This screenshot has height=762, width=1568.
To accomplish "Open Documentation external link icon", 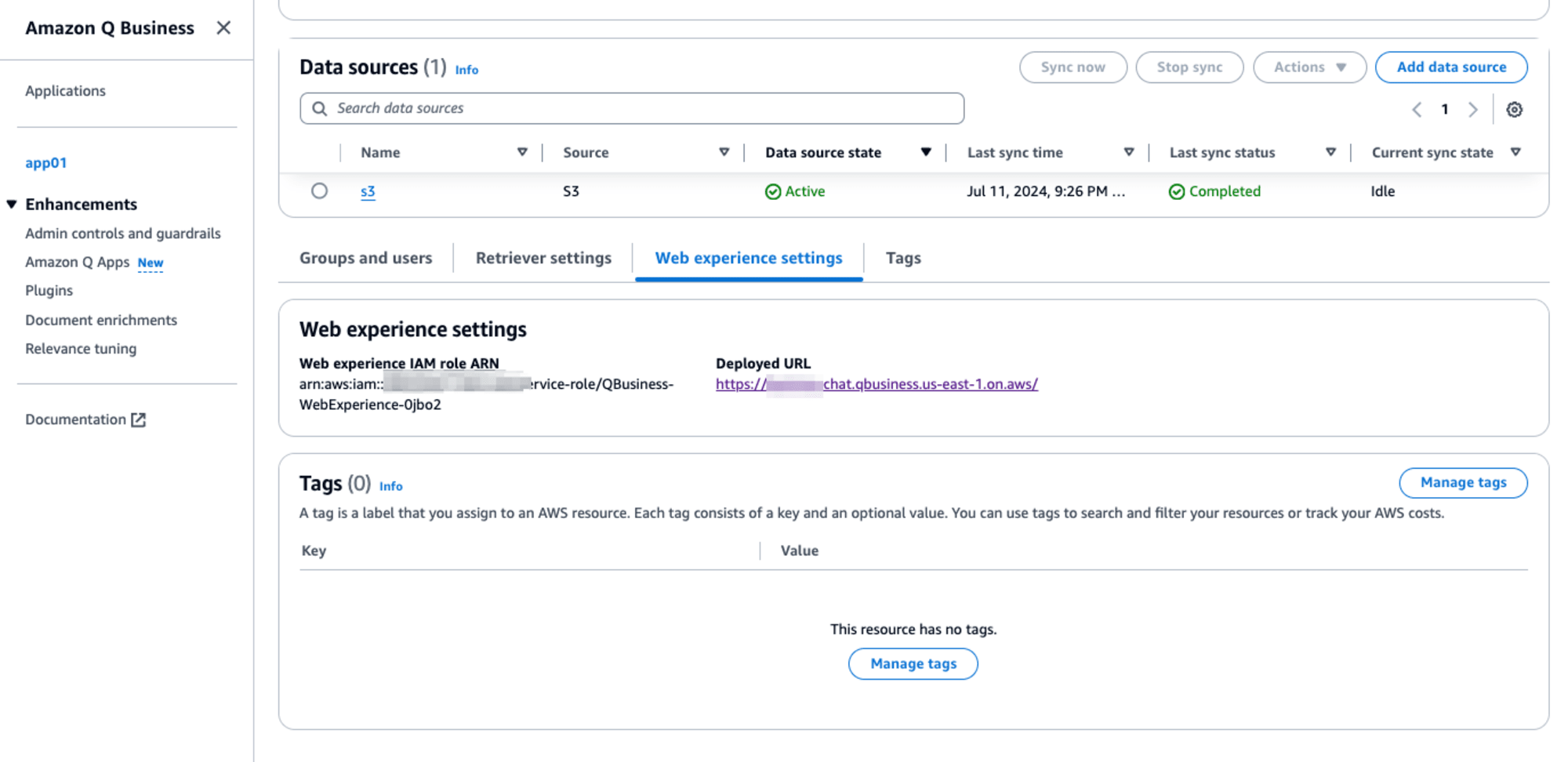I will click(139, 419).
